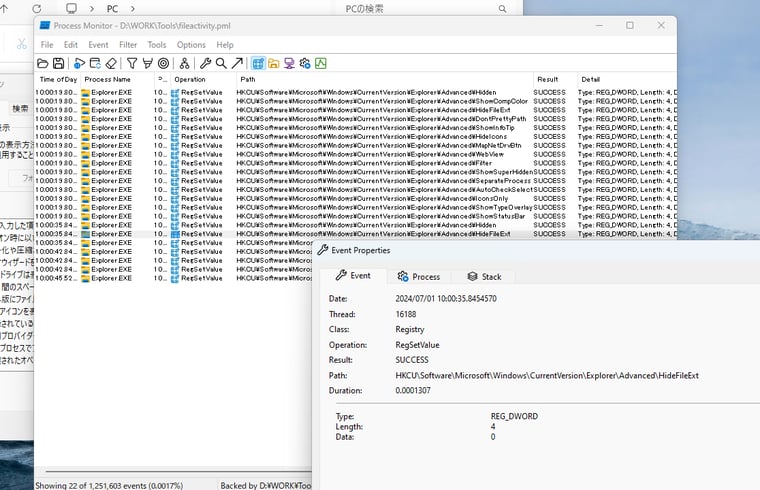Image resolution: width=760 pixels, height=490 pixels.
Task: Switch to the Process tab
Action: tap(419, 276)
